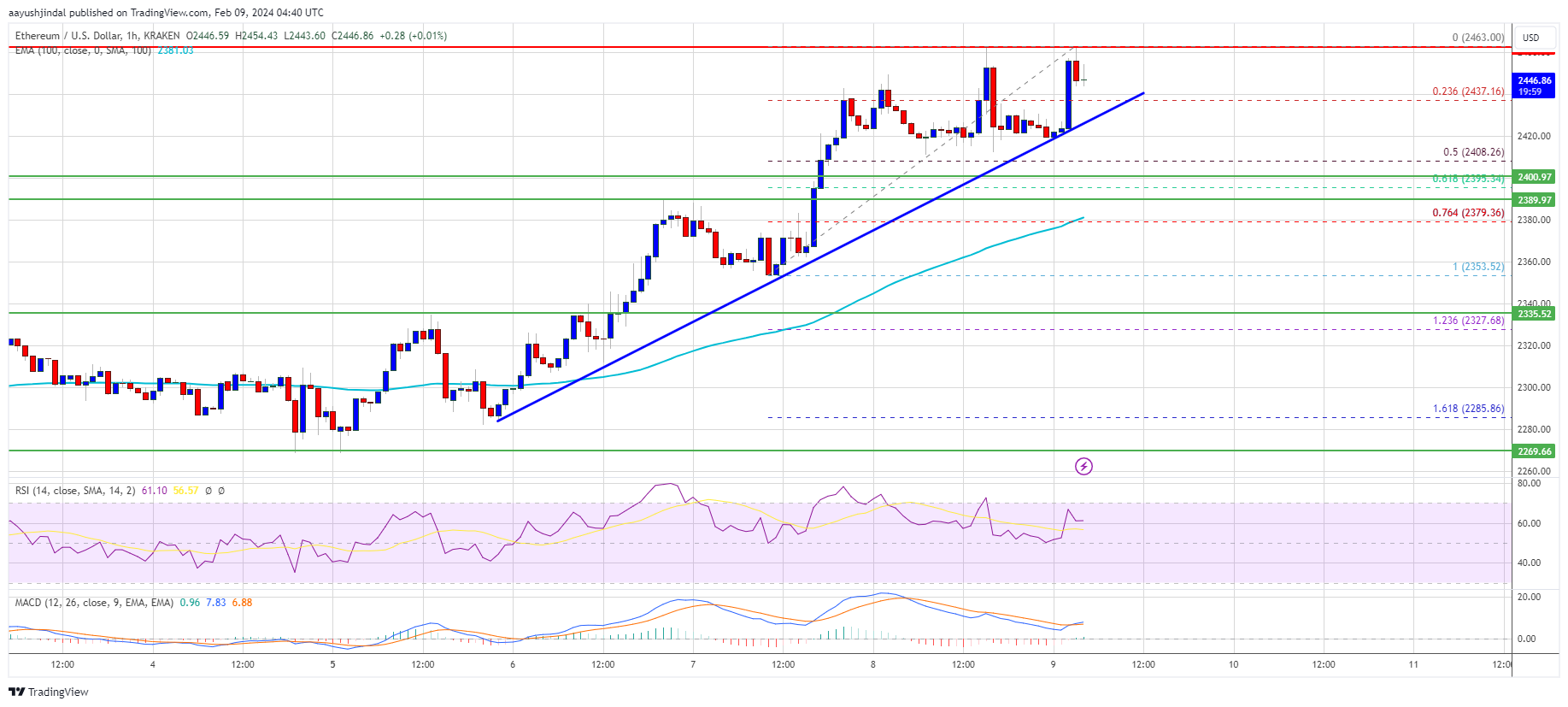
Task: Open the USD currency selector on price axis
Action: [x=1531, y=38]
